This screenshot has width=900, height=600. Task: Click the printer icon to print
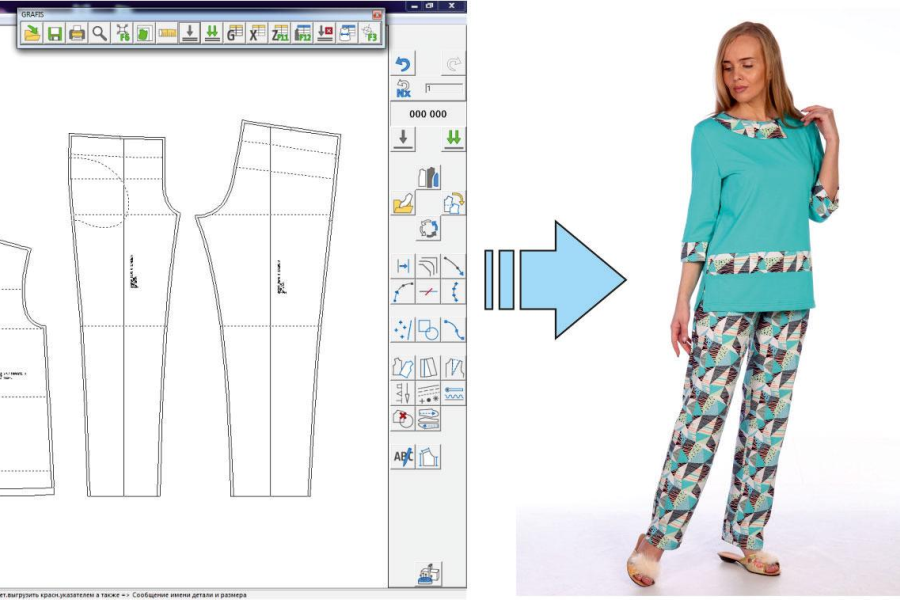76,34
